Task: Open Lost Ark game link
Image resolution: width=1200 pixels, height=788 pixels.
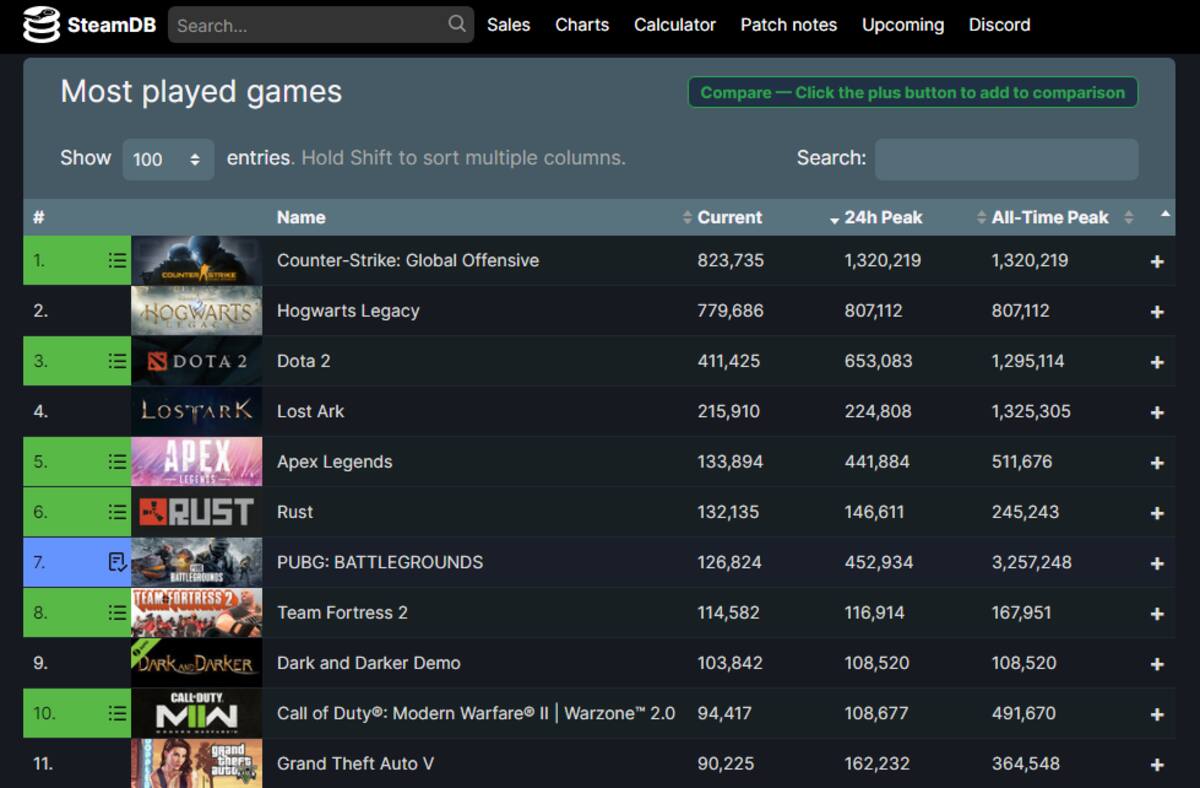Action: tap(311, 411)
